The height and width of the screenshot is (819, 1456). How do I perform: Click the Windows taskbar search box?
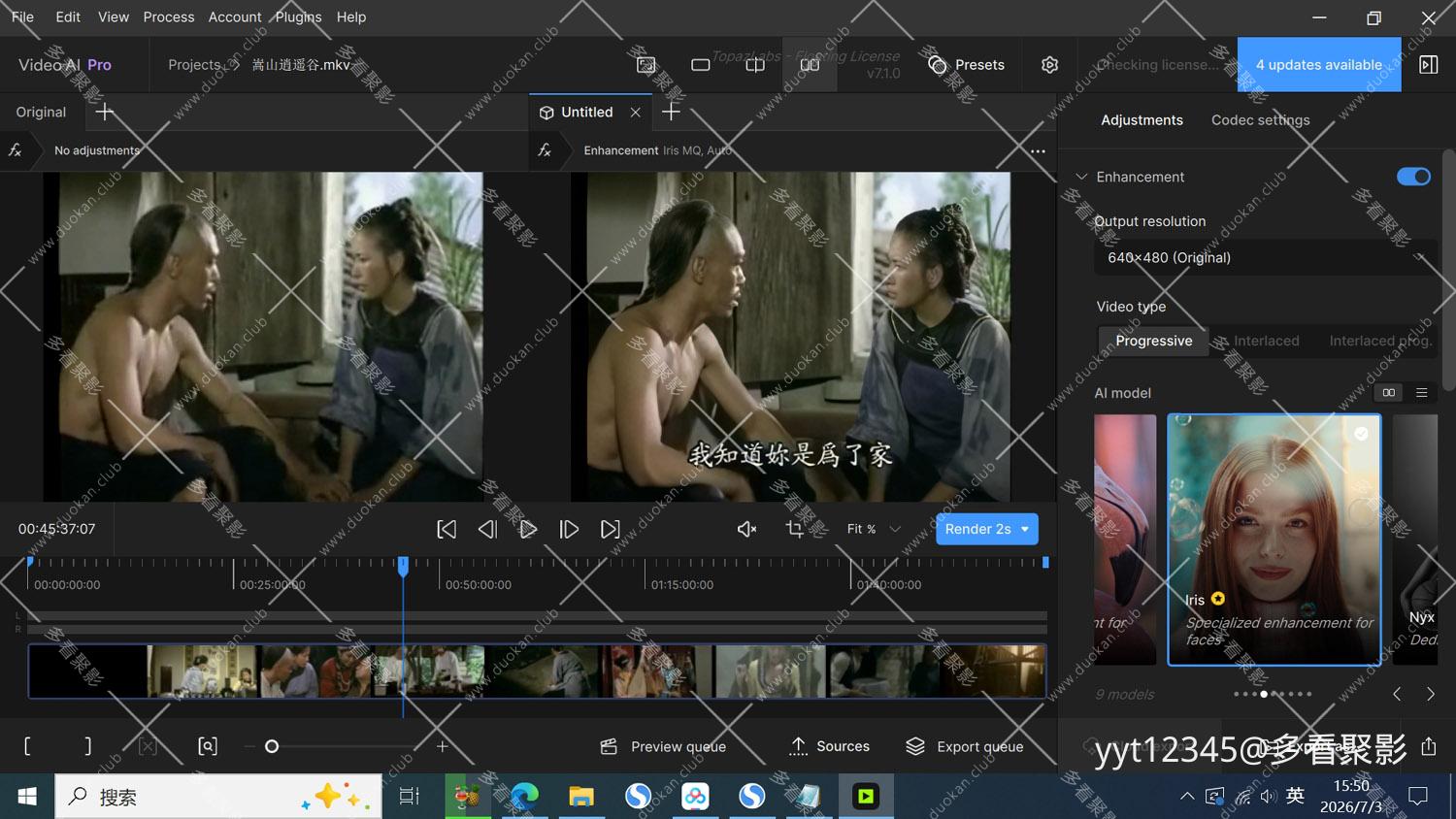218,797
